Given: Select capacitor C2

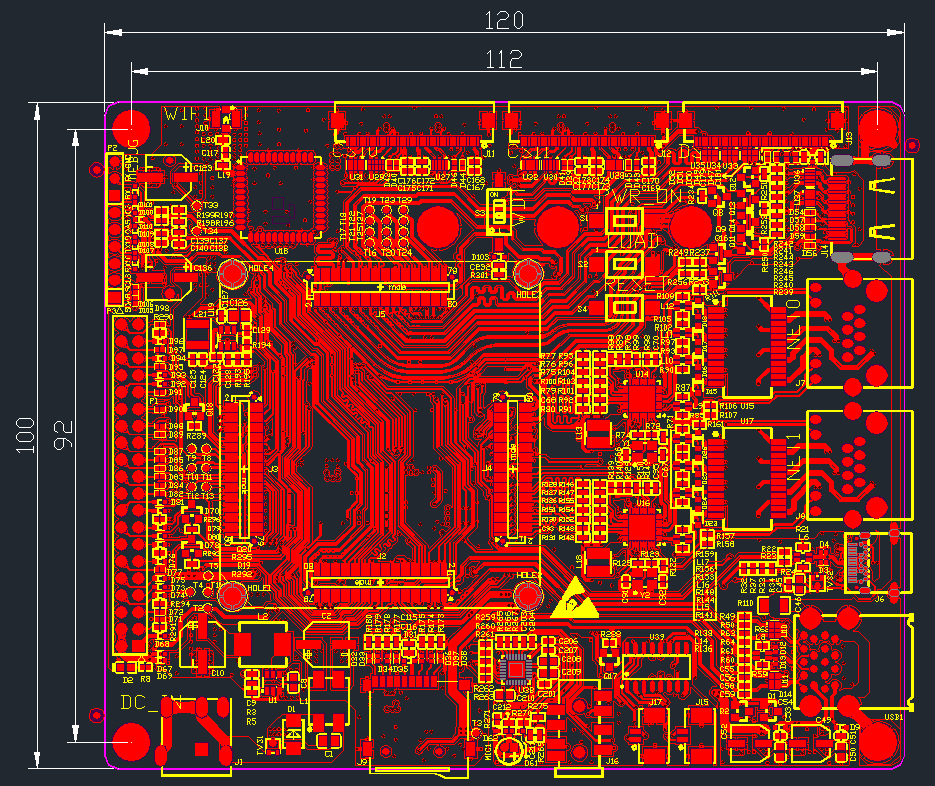Looking at the screenshot, I should pyautogui.click(x=326, y=644).
